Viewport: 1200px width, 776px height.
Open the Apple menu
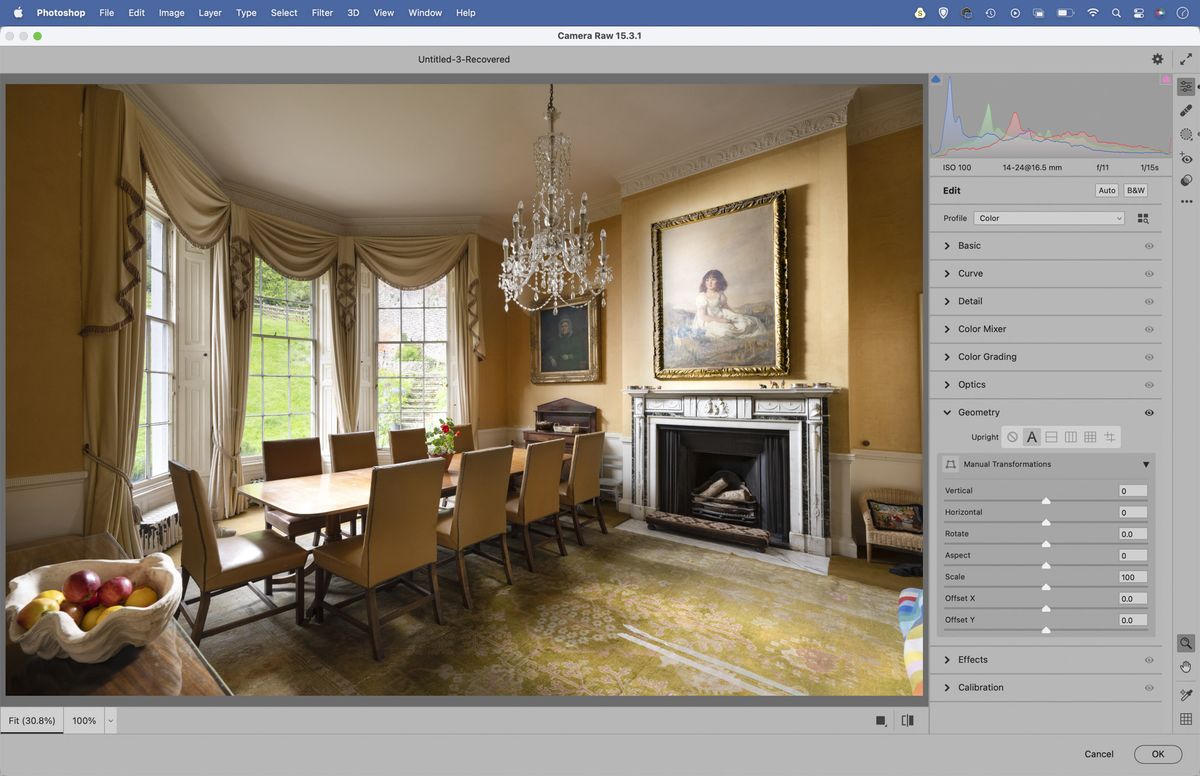click(x=17, y=13)
